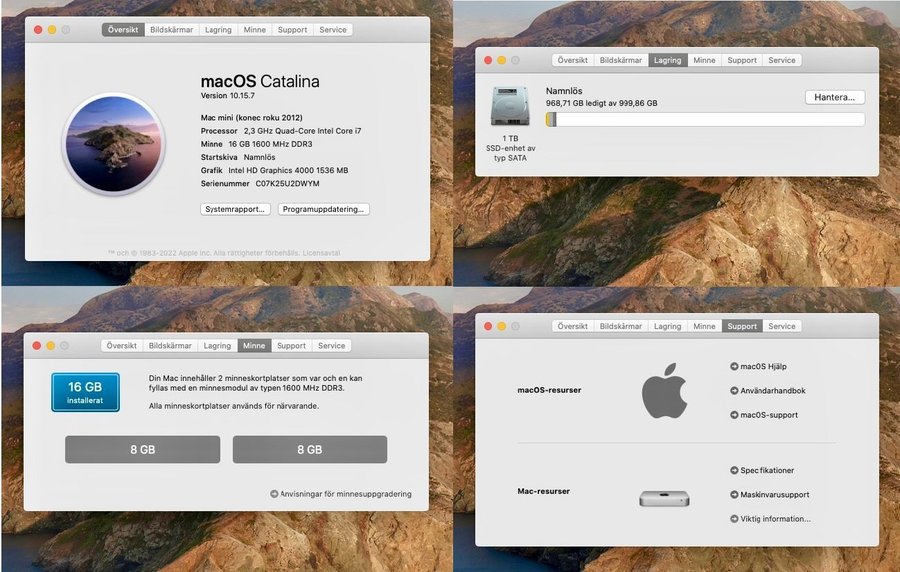Select the left 8 GB memory slot

[142, 450]
